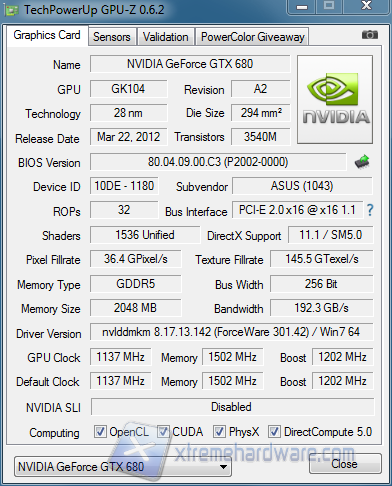Click the Name field NVIDIA GeForce GTX 680
Viewport: 392px width, 486px height.
(190, 64)
